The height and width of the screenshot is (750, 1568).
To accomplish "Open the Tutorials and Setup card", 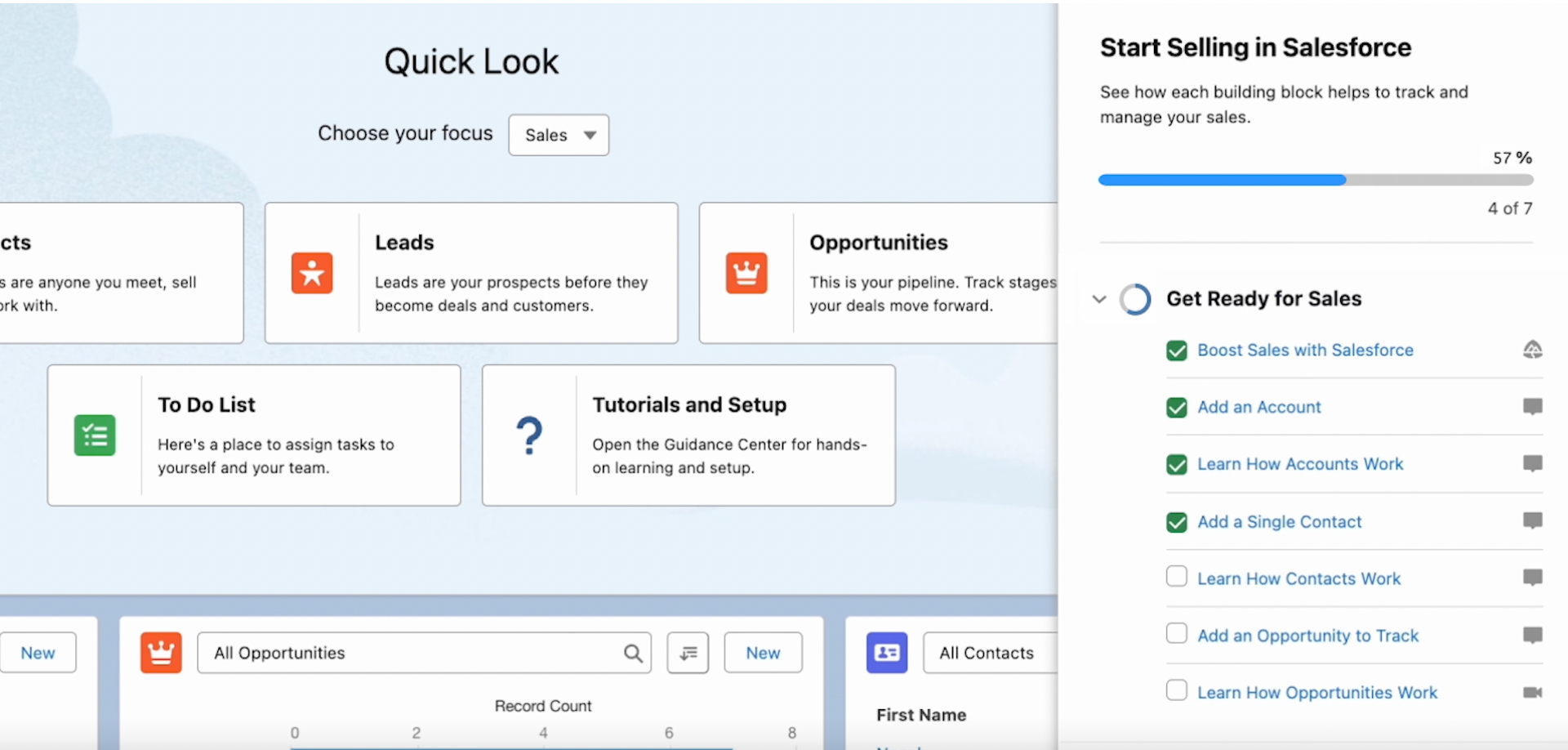I will pos(688,435).
